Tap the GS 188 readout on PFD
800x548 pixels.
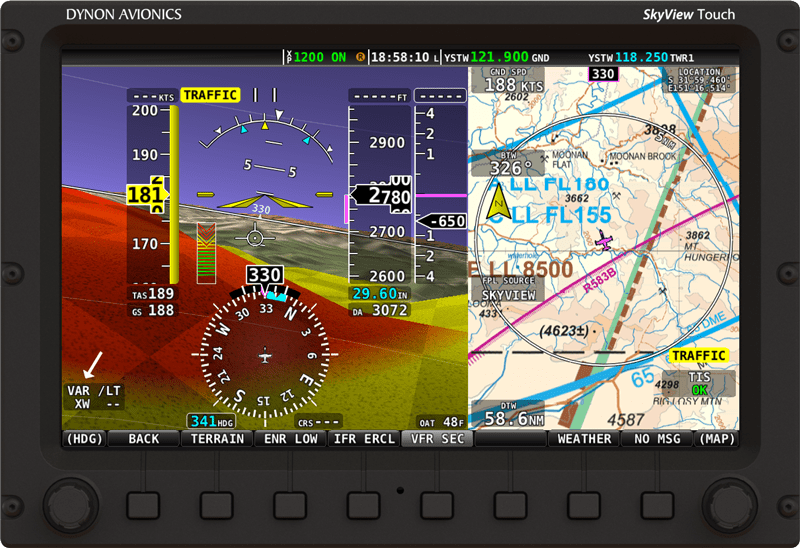click(x=153, y=310)
